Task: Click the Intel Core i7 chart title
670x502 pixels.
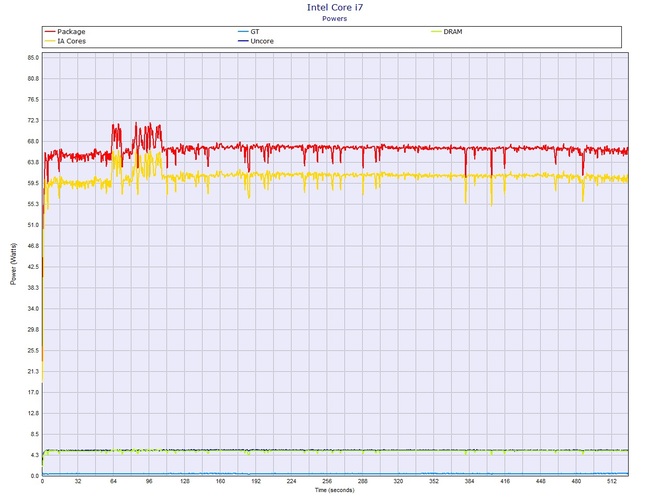Action: click(x=335, y=7)
